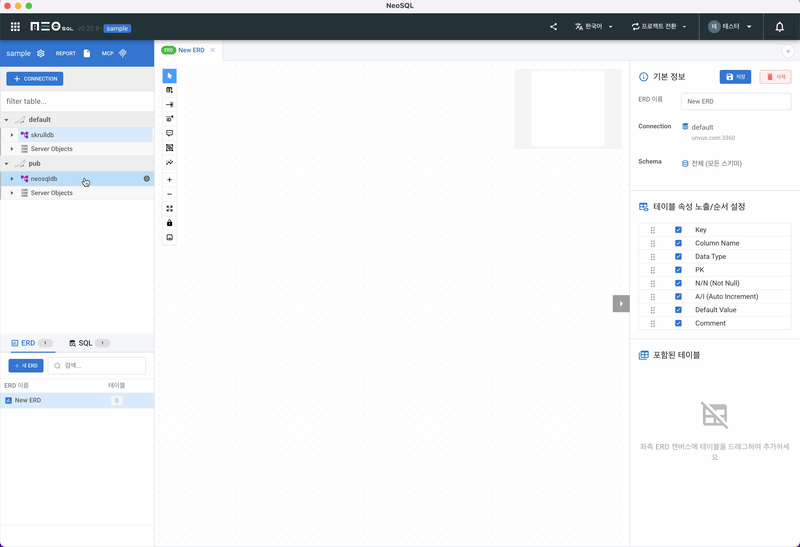Screen dimensions: 800x547
Task: Expand the neosqldb tree node
Action: (12, 179)
